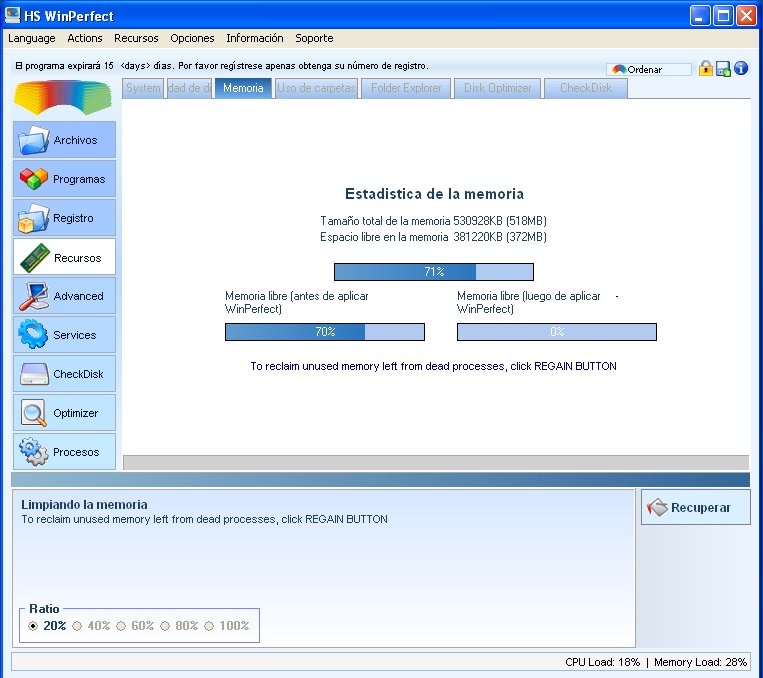Open the Procesos gears section
Image resolution: width=763 pixels, height=678 pixels.
coord(64,452)
